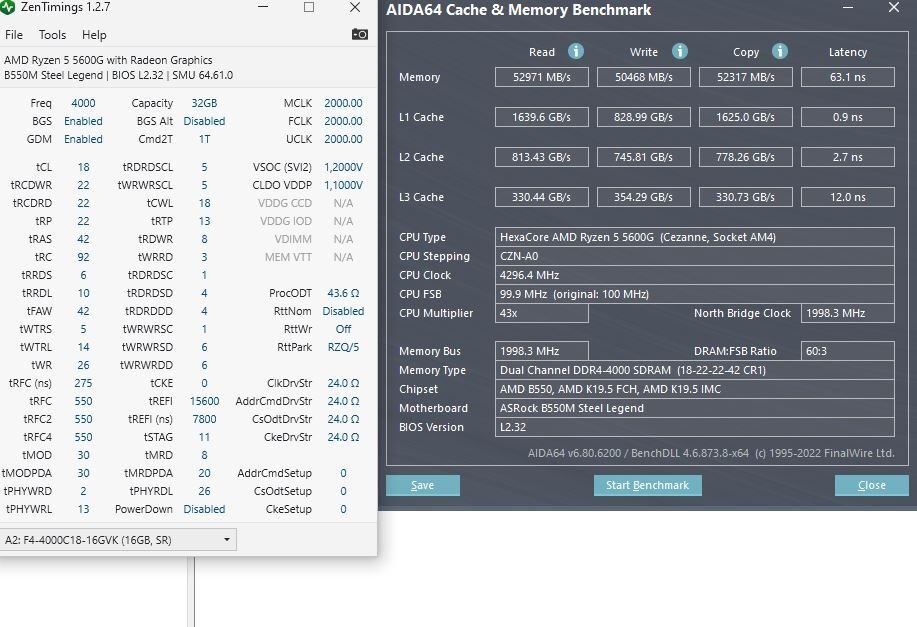Click the Freq value 4000 in ZenTimings

(x=83, y=103)
